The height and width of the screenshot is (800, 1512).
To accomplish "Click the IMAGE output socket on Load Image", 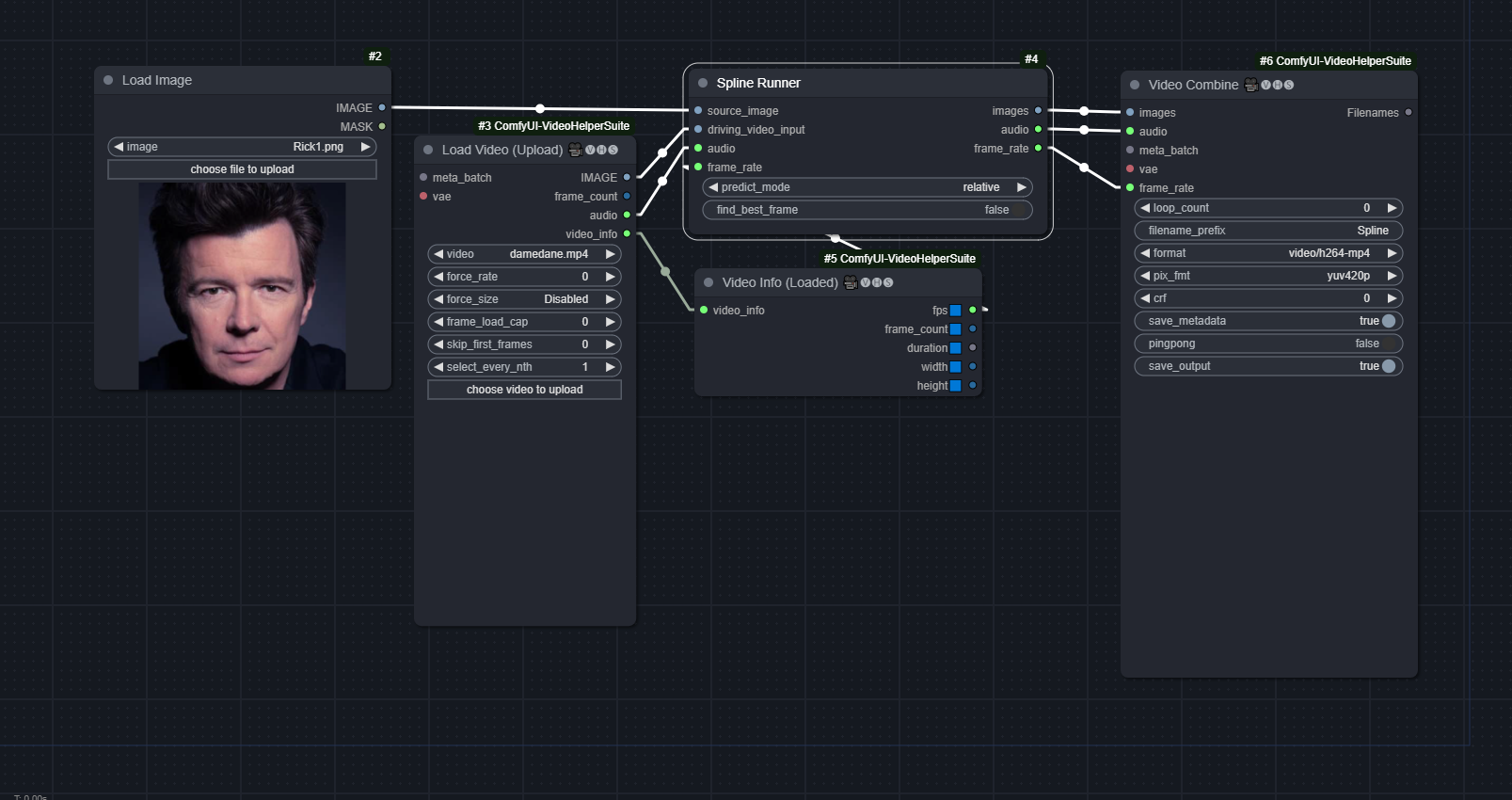I will click(382, 108).
